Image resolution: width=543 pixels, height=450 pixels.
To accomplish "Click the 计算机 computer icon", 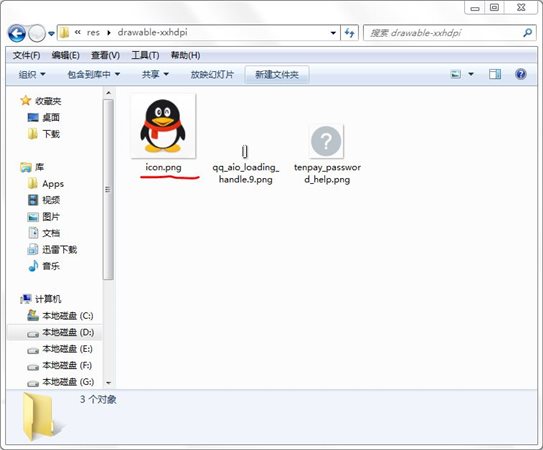I will pos(26,299).
